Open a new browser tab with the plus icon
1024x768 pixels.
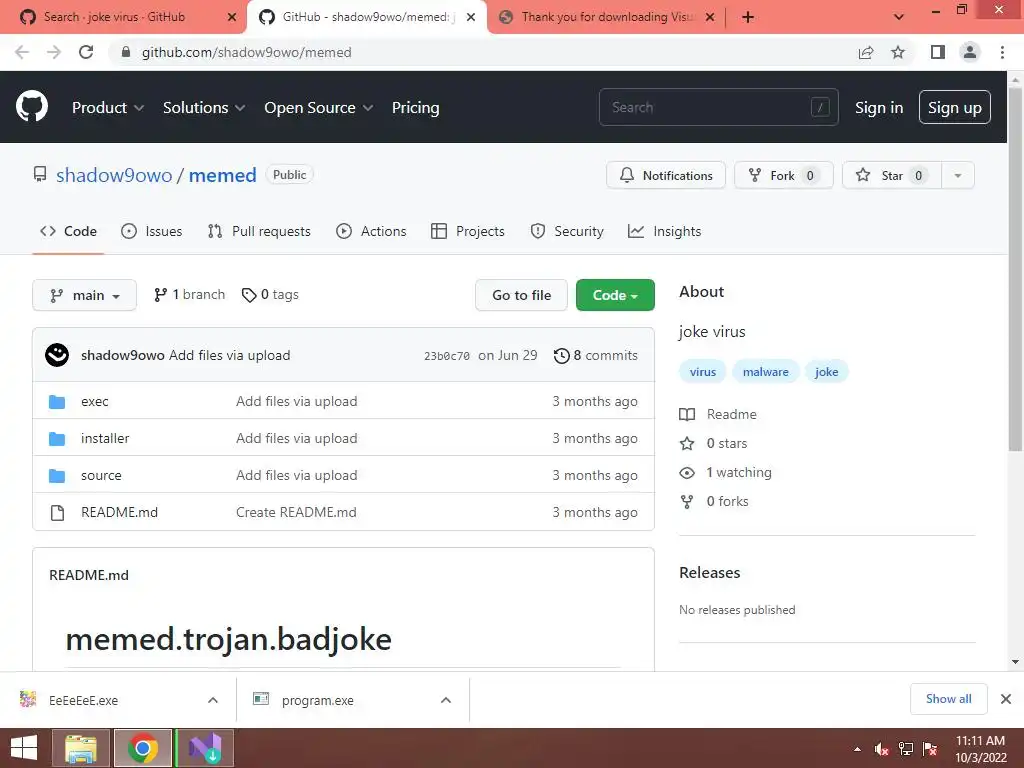[748, 17]
